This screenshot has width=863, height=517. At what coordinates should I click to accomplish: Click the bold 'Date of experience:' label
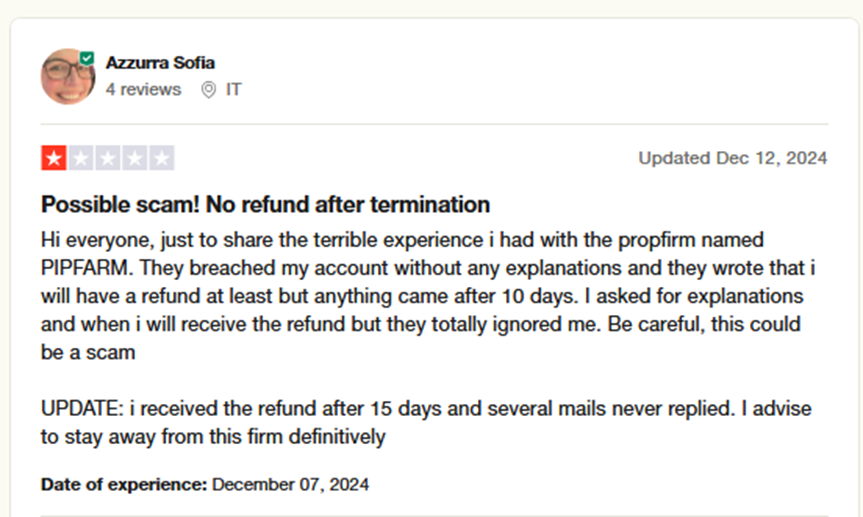coord(124,485)
